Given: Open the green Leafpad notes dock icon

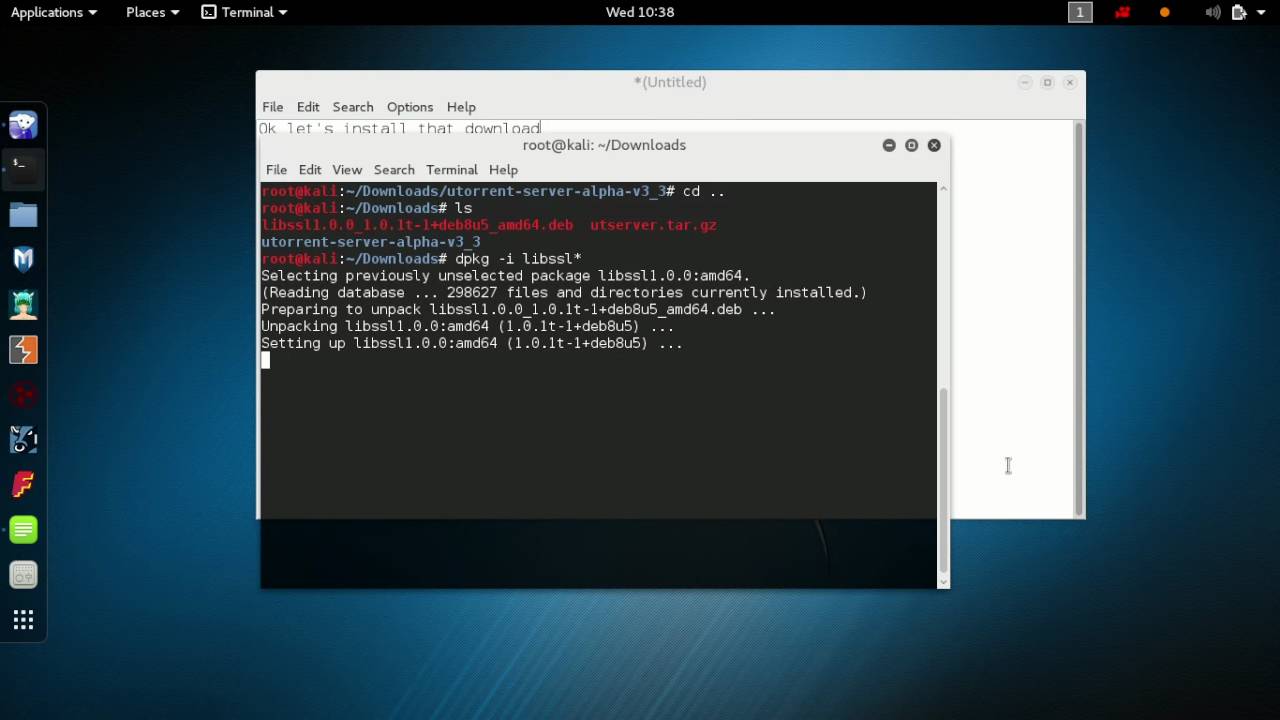Looking at the screenshot, I should 23,529.
